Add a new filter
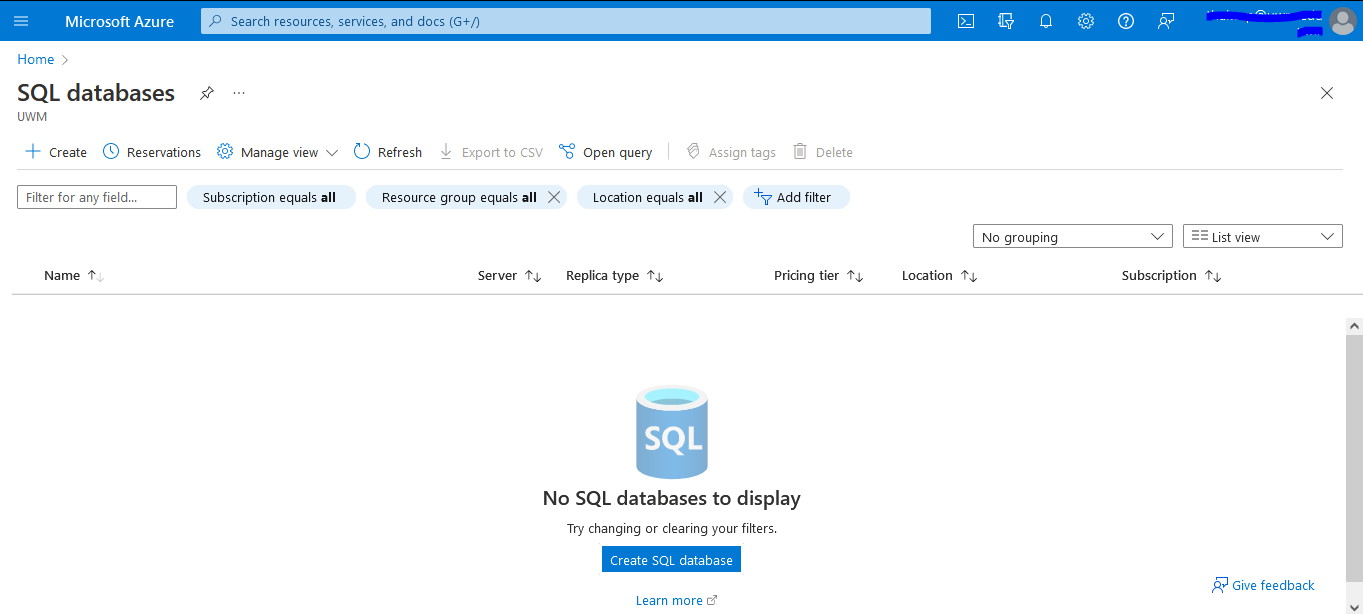 click(x=796, y=196)
